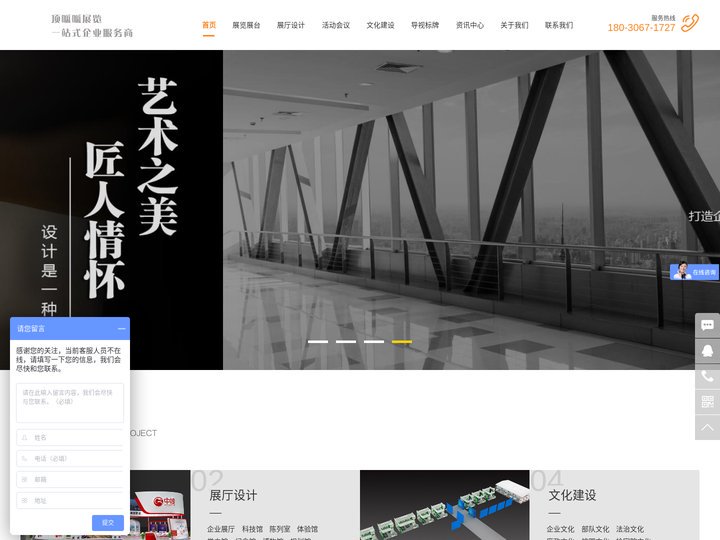The image size is (720, 540).
Task: Click the 姓名 name input field
Action: (x=70, y=438)
